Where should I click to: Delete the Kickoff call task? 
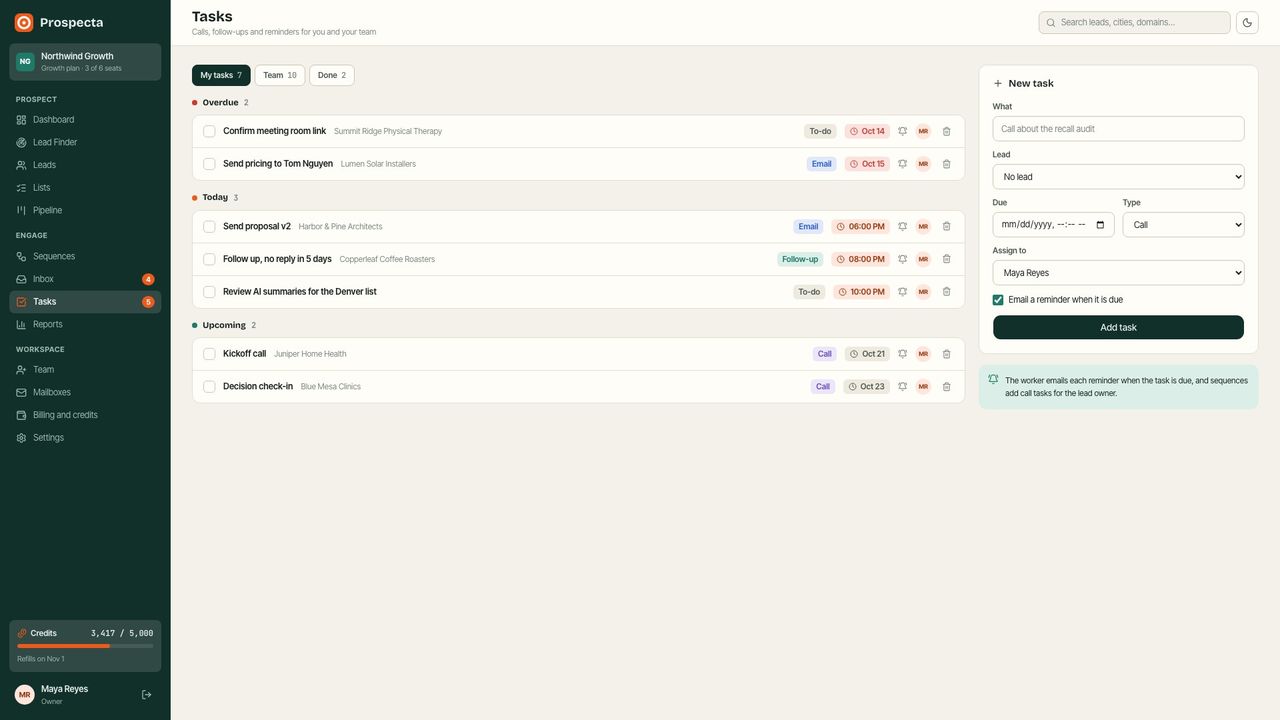pyautogui.click(x=946, y=354)
